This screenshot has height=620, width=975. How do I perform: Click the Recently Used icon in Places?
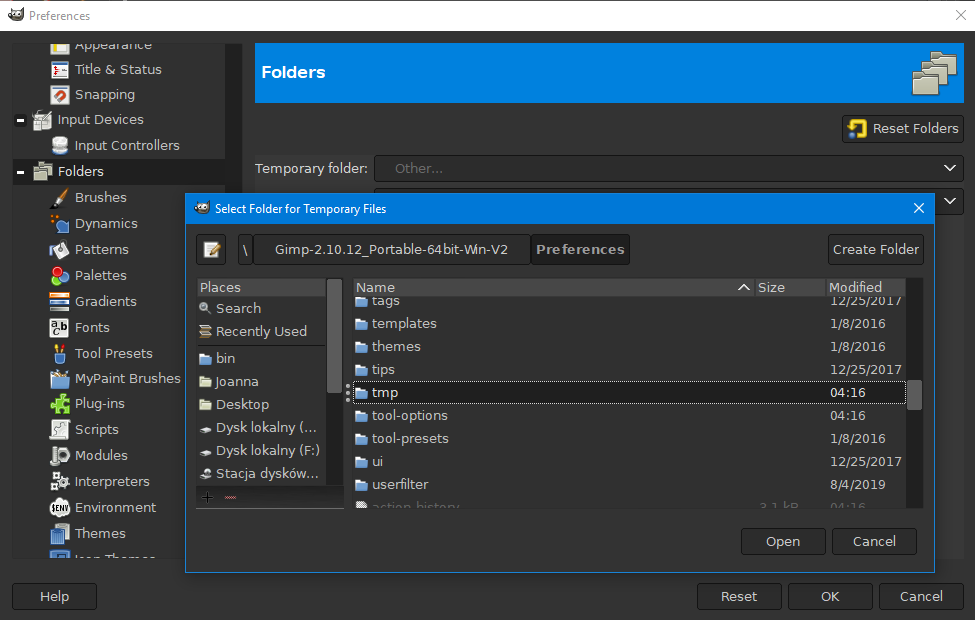(205, 331)
